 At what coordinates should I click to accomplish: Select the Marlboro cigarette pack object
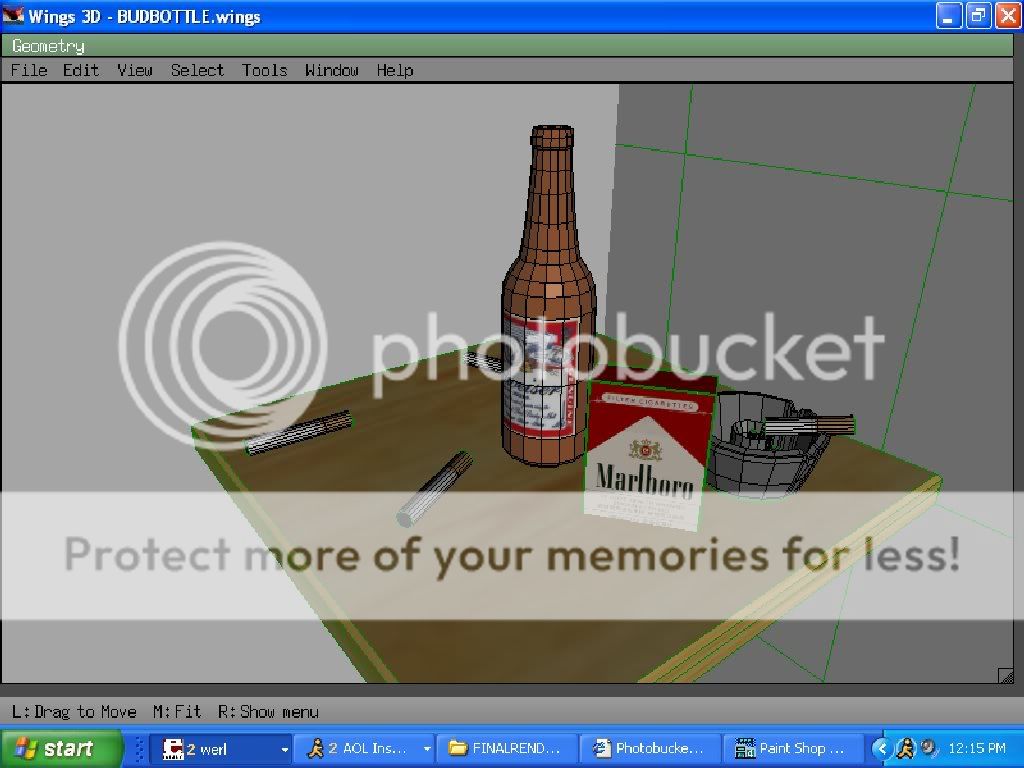(645, 455)
